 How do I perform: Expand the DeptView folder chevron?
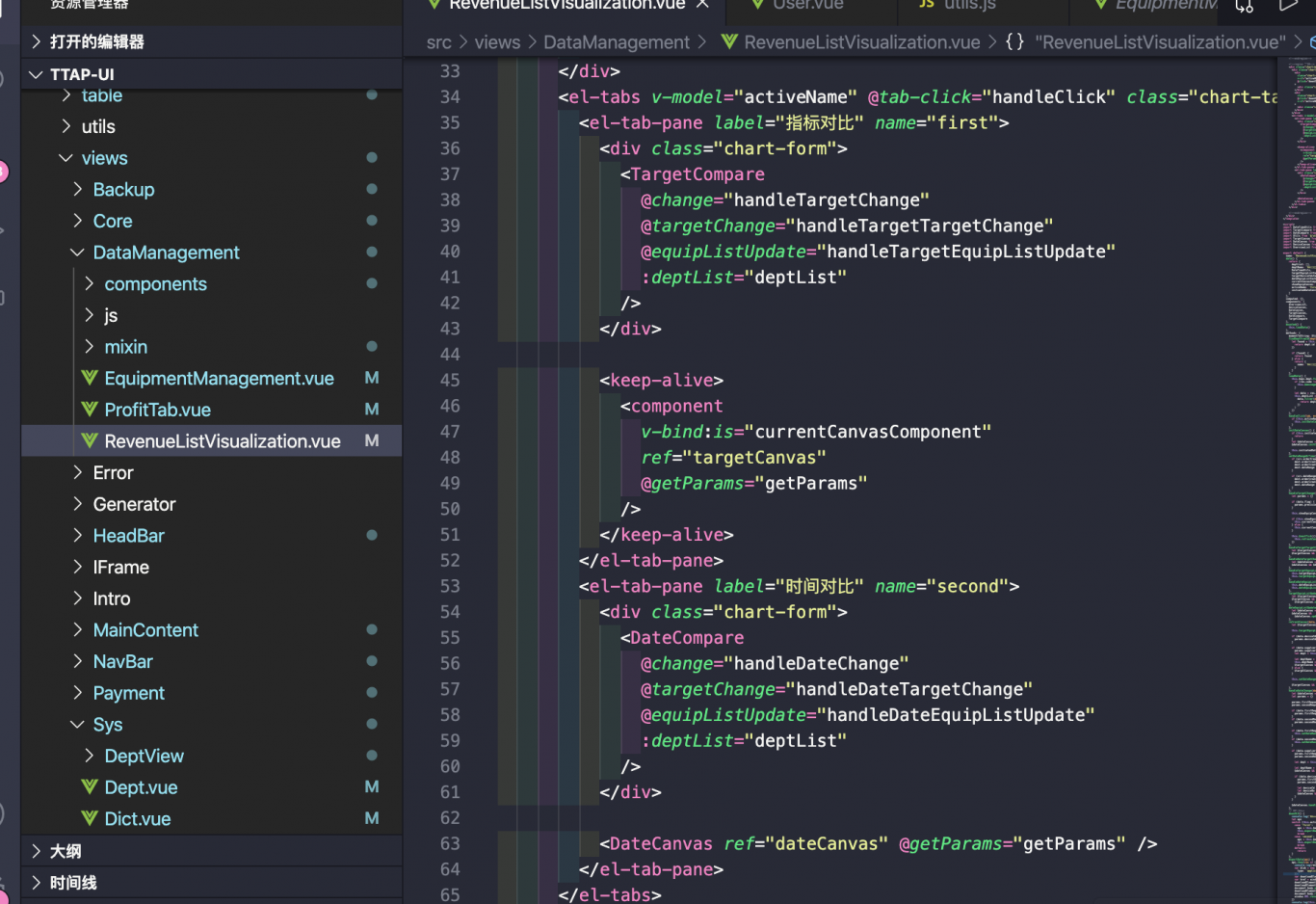(x=89, y=756)
